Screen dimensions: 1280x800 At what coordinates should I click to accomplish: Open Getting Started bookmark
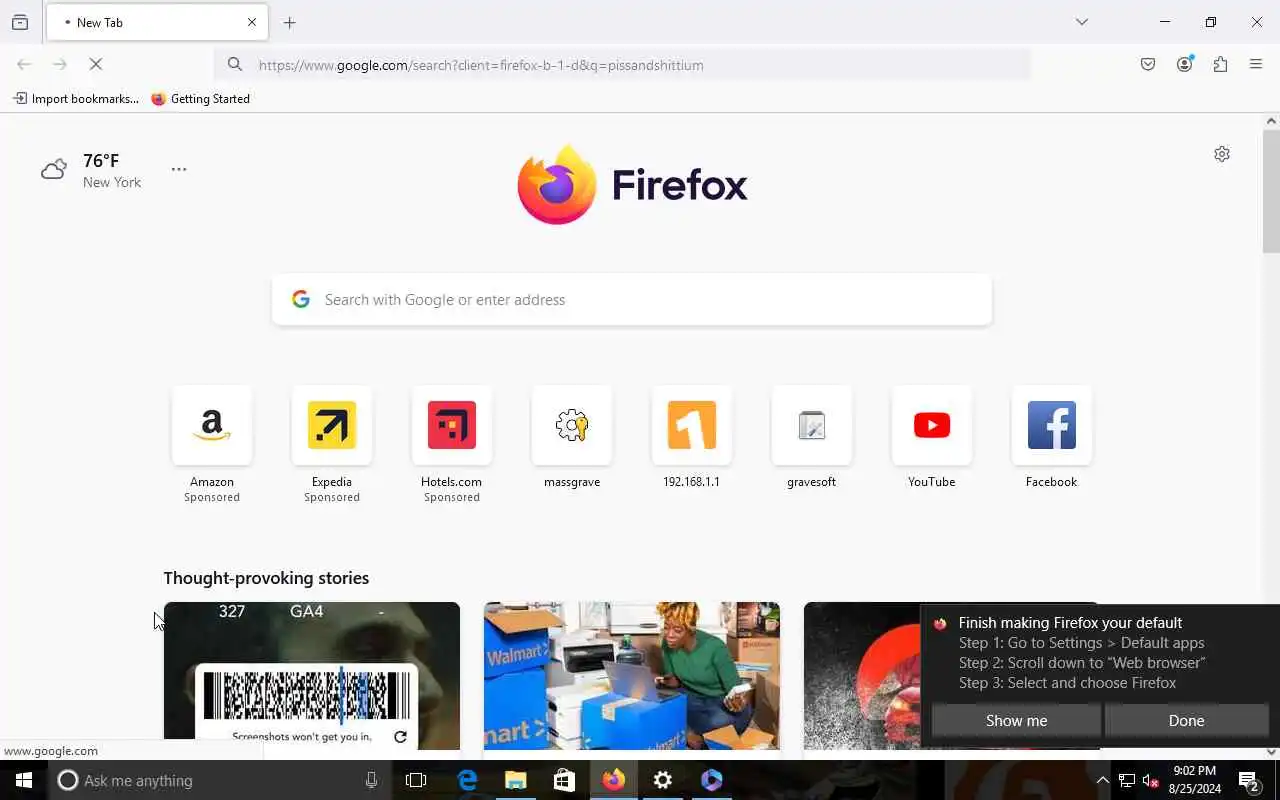tap(201, 99)
